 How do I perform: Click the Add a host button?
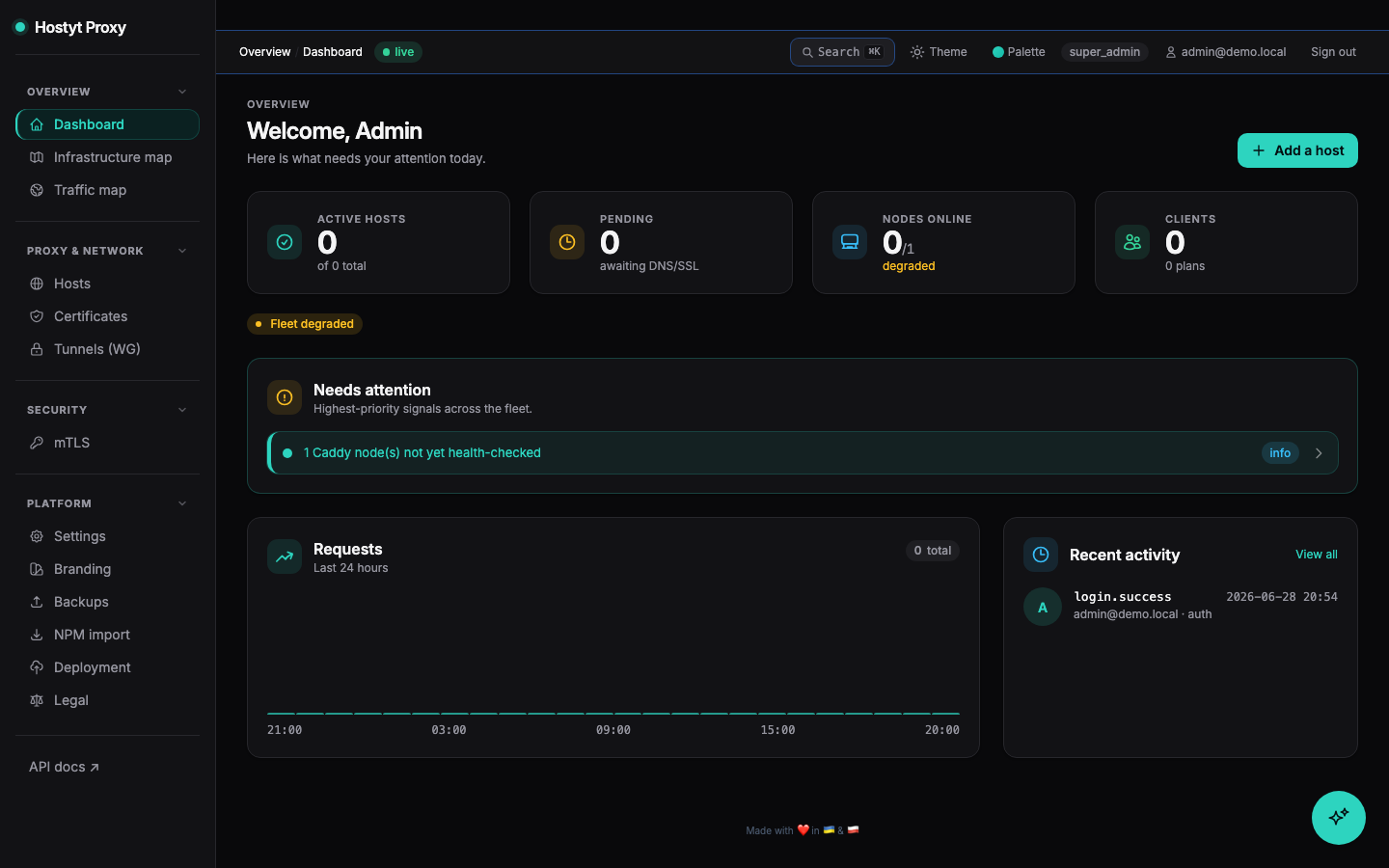1297,150
